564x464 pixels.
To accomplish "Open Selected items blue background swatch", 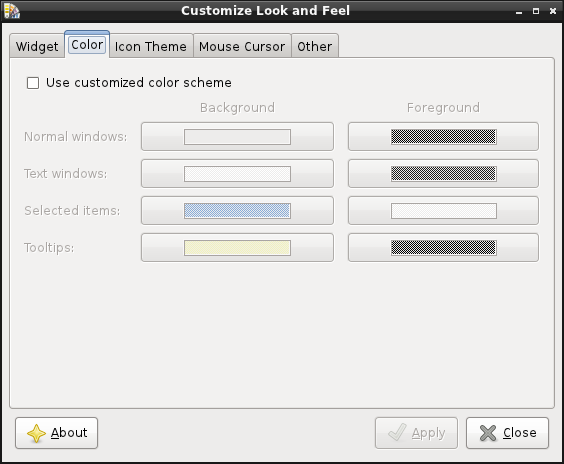I will (x=237, y=211).
